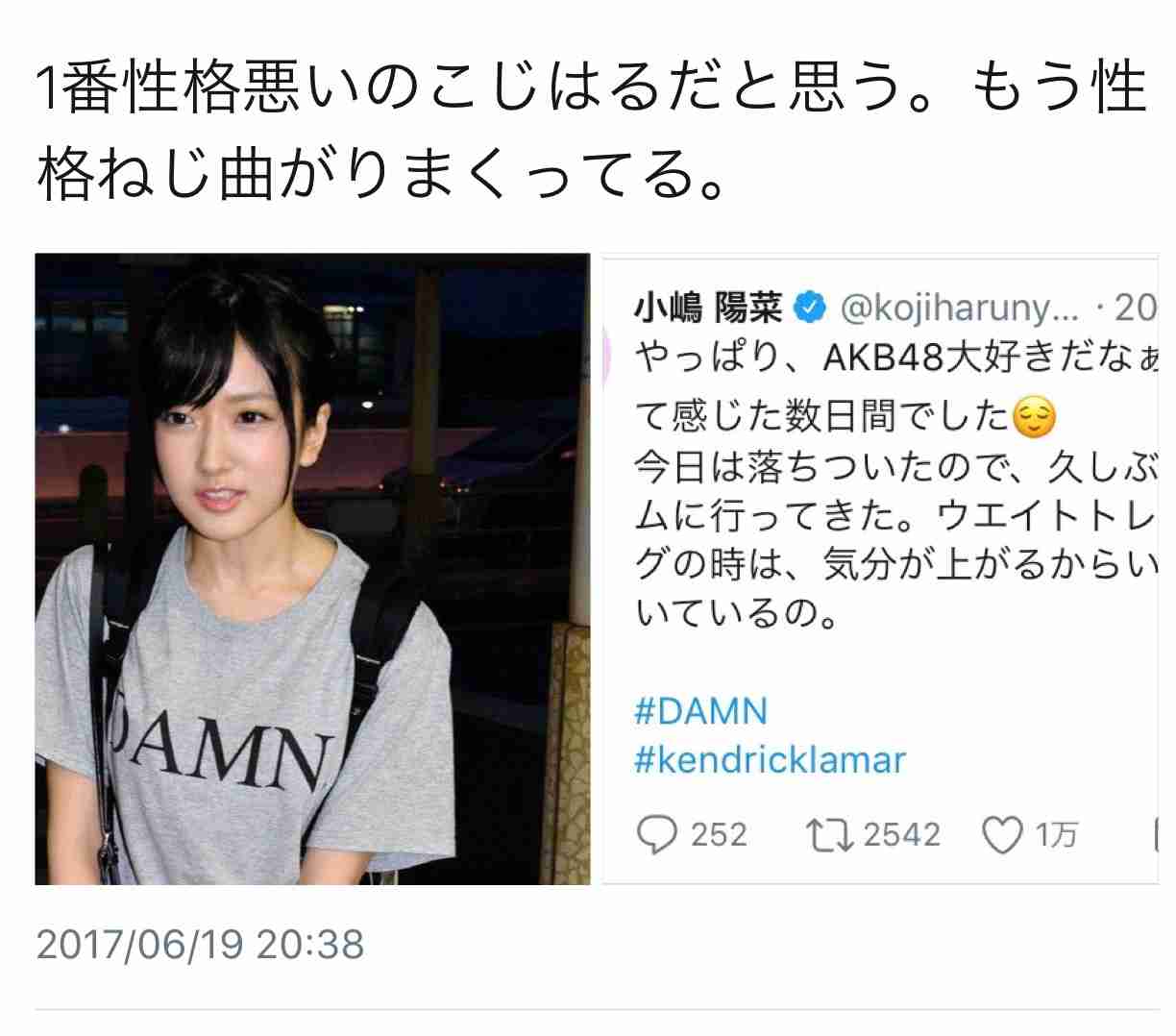Click the blue verified badge icon

pyautogui.click(x=810, y=308)
